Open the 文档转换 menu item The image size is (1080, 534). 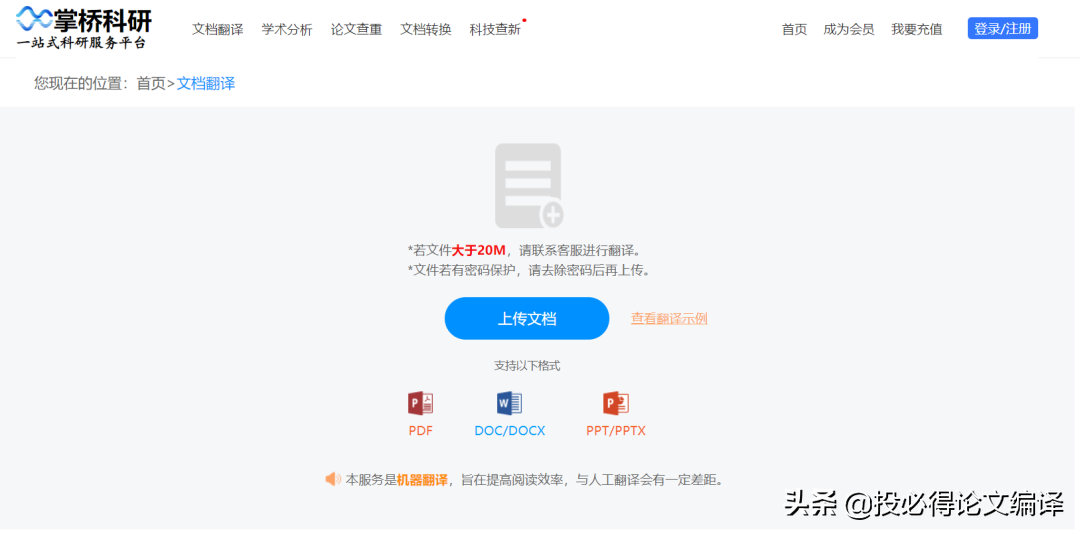[x=426, y=30]
